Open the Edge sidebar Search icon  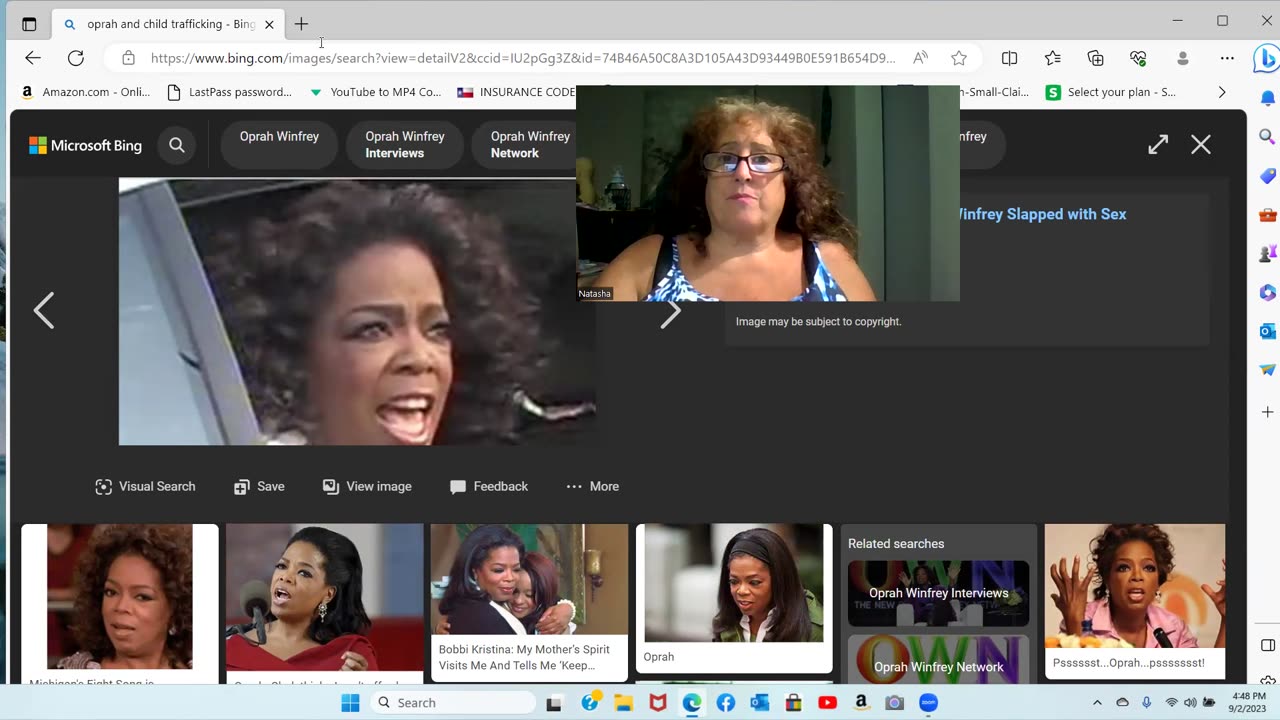pyautogui.click(x=1267, y=137)
